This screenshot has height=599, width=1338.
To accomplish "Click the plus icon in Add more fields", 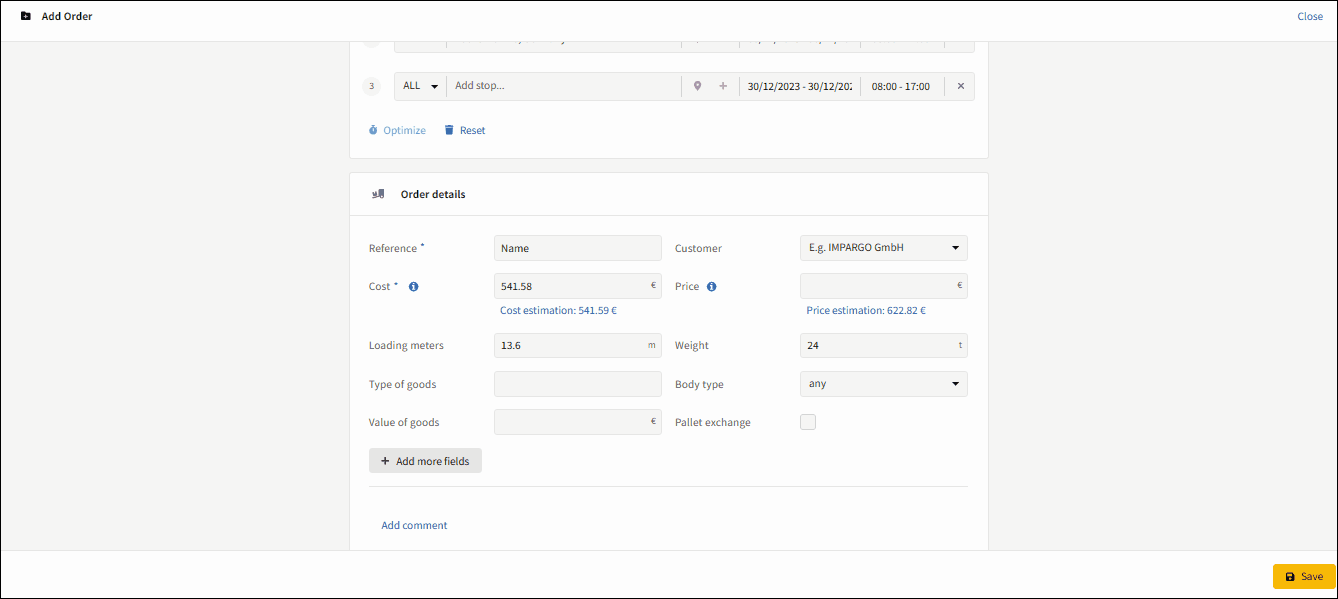I will [x=385, y=461].
